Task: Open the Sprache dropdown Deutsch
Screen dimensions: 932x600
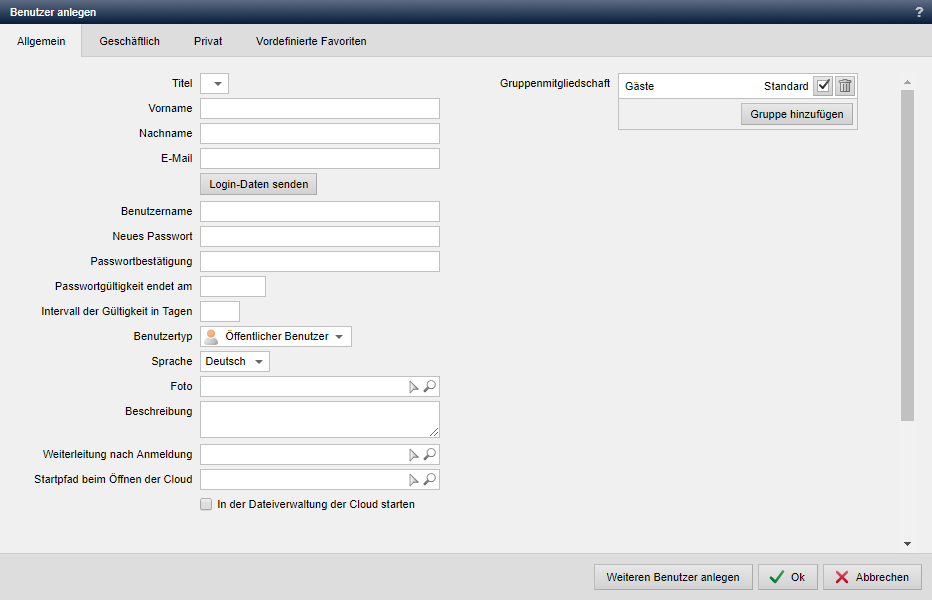Action: click(235, 362)
